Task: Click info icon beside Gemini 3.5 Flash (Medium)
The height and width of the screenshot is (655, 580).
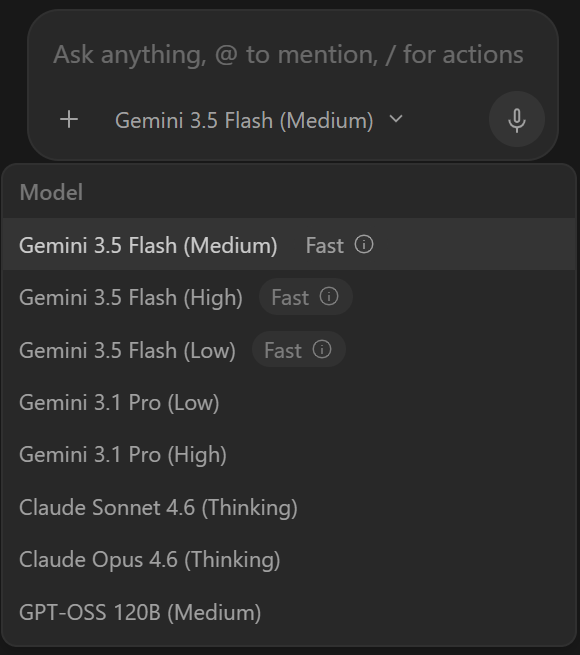Action: pyautogui.click(x=364, y=244)
